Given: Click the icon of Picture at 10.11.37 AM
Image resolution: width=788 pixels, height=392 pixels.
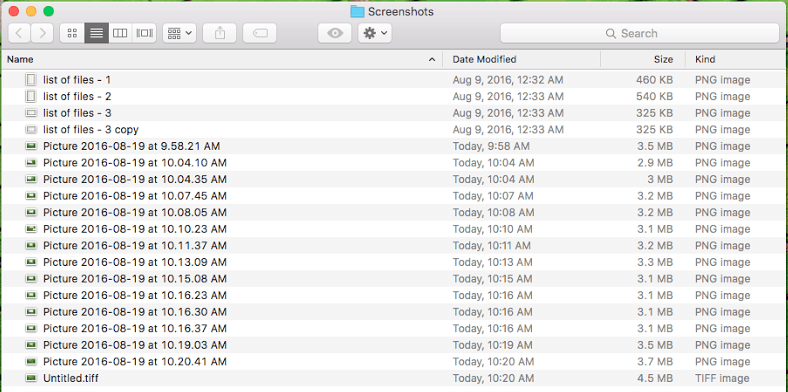Looking at the screenshot, I should coord(31,245).
